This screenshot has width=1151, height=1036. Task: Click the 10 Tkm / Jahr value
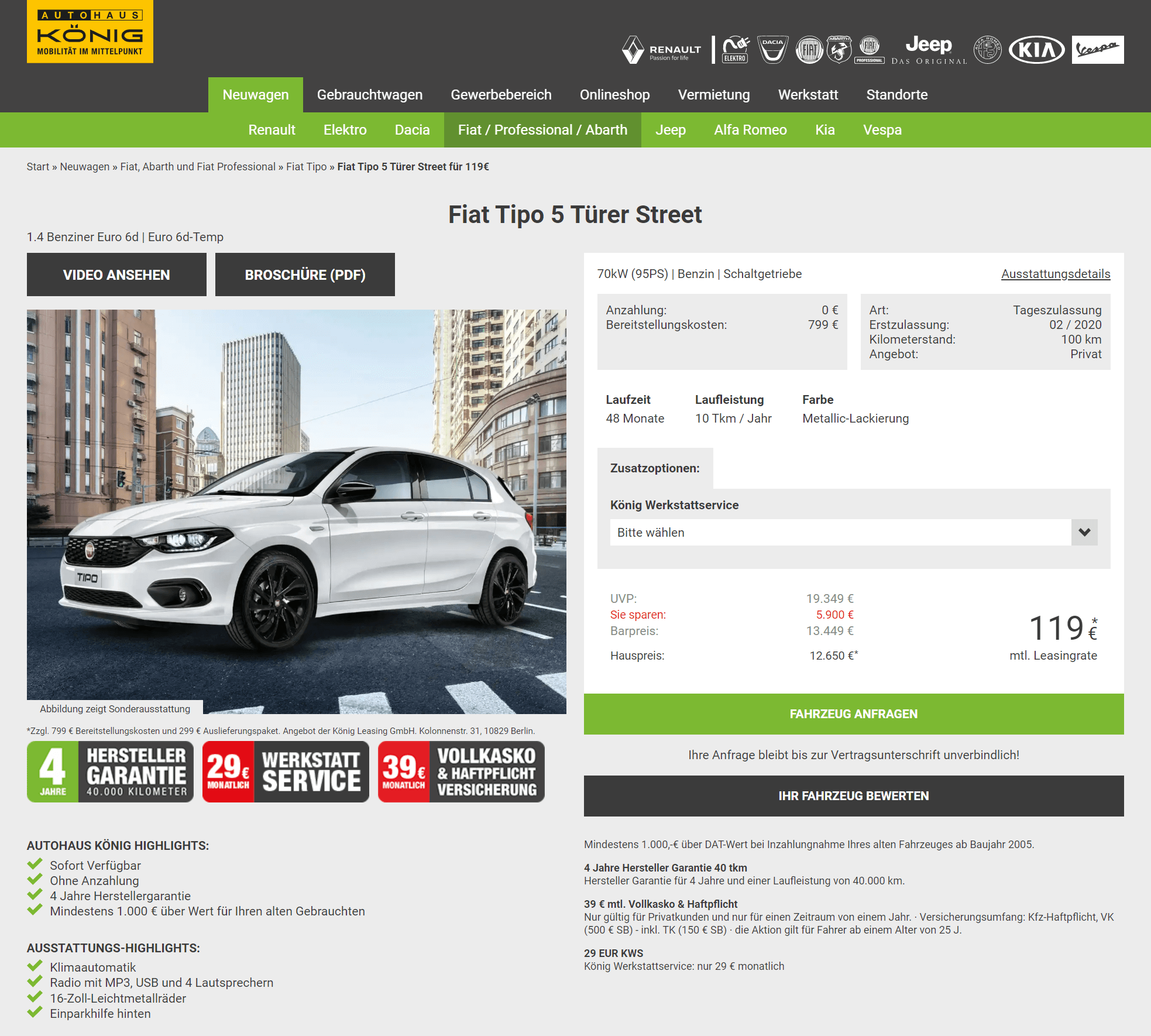click(x=733, y=418)
